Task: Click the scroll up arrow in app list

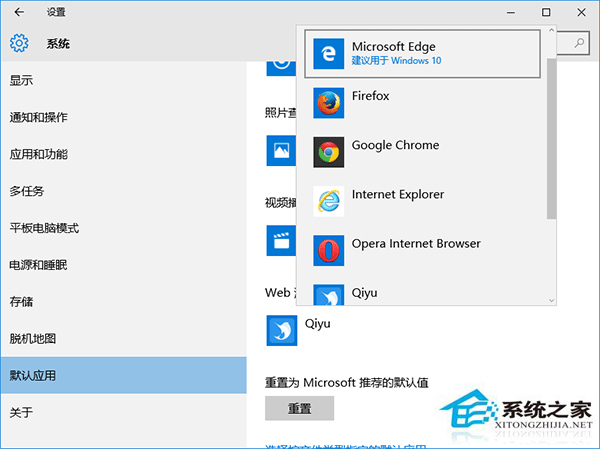Action: pyautogui.click(x=551, y=30)
